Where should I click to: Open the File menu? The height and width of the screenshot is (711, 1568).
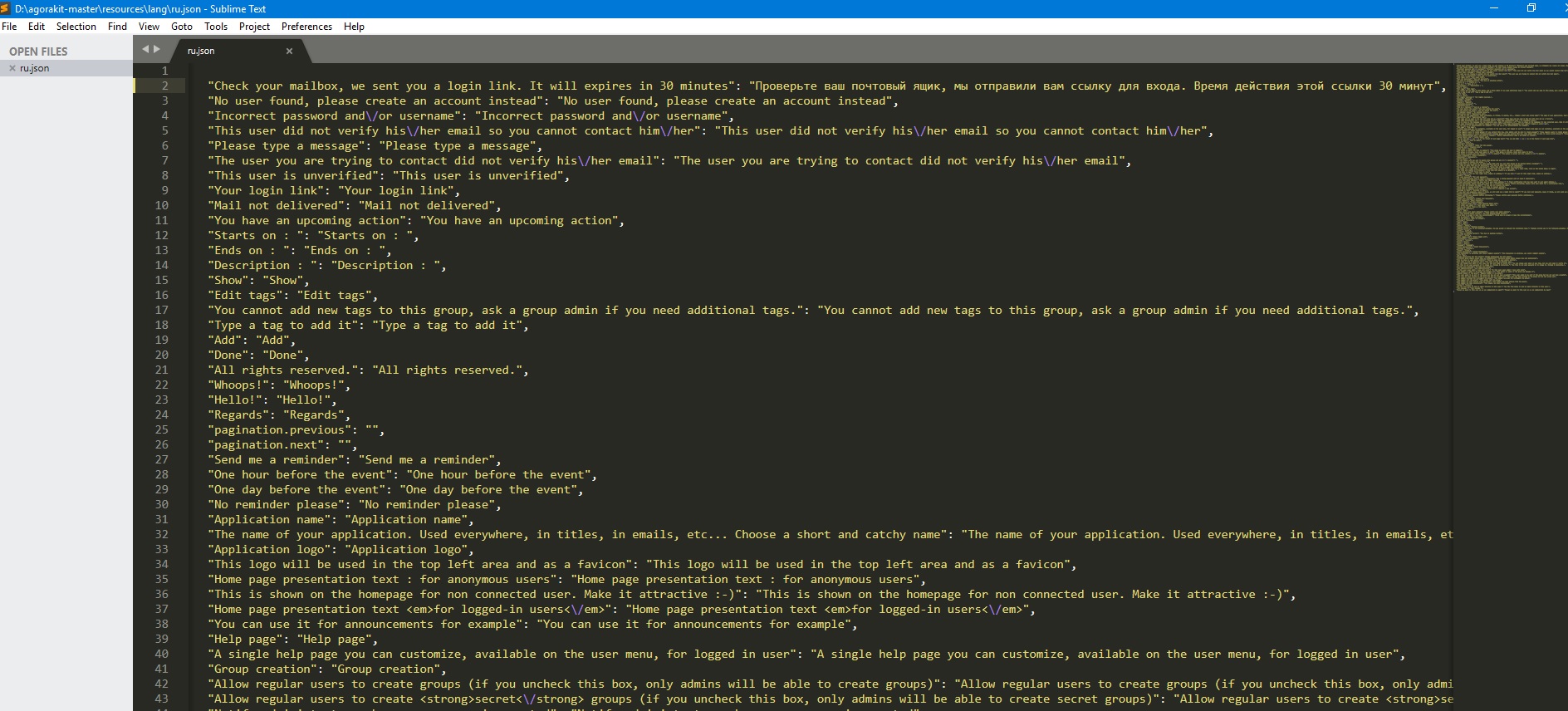pos(9,27)
